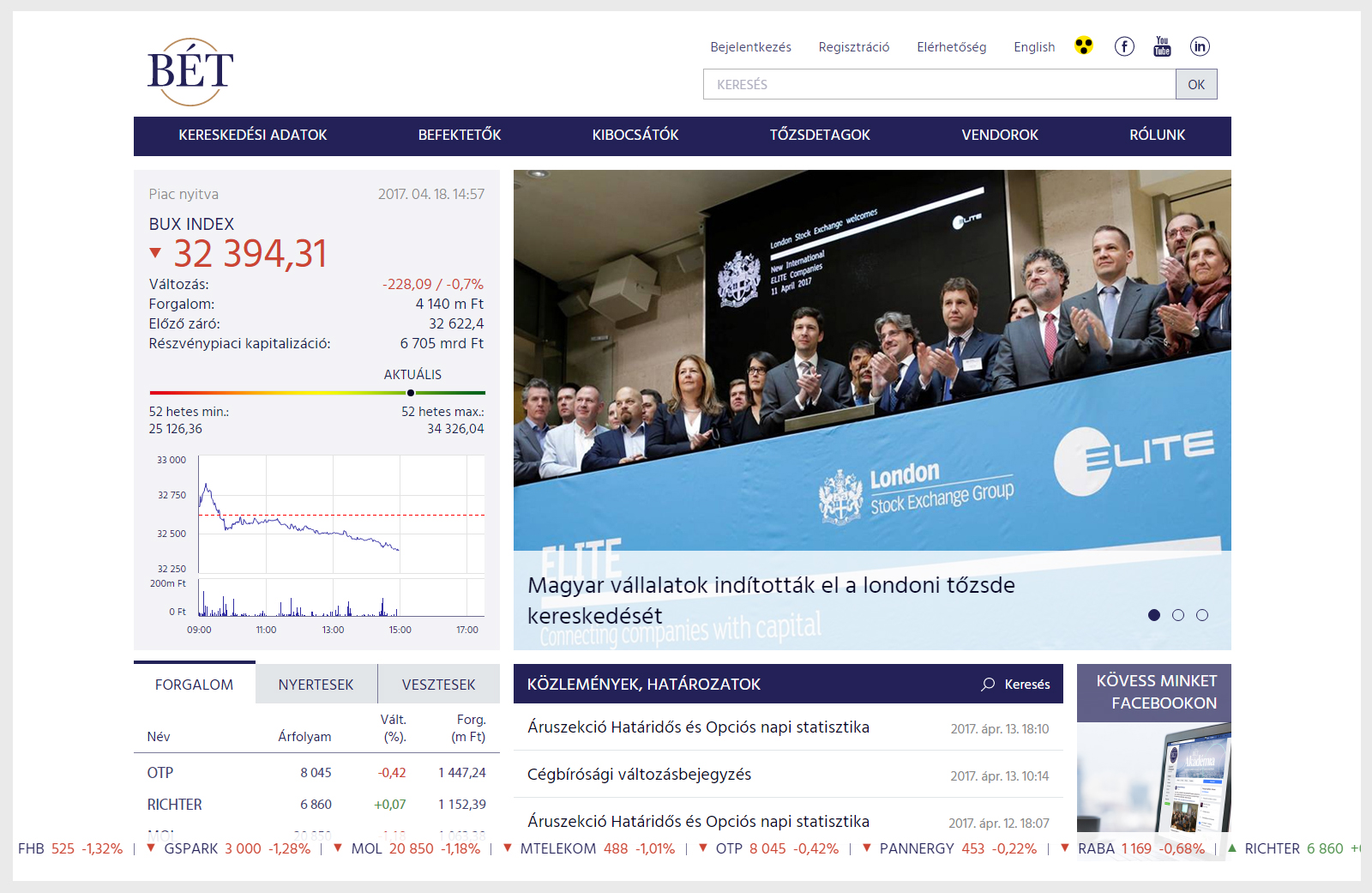Open the Tőzsdetagok menu
1372x893 pixels.
(820, 136)
